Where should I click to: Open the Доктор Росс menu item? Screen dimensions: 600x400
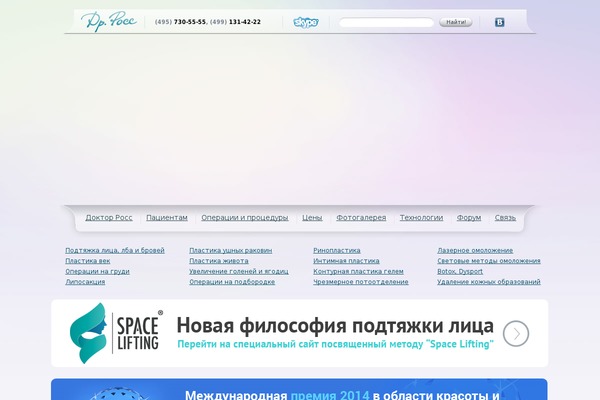coord(109,217)
